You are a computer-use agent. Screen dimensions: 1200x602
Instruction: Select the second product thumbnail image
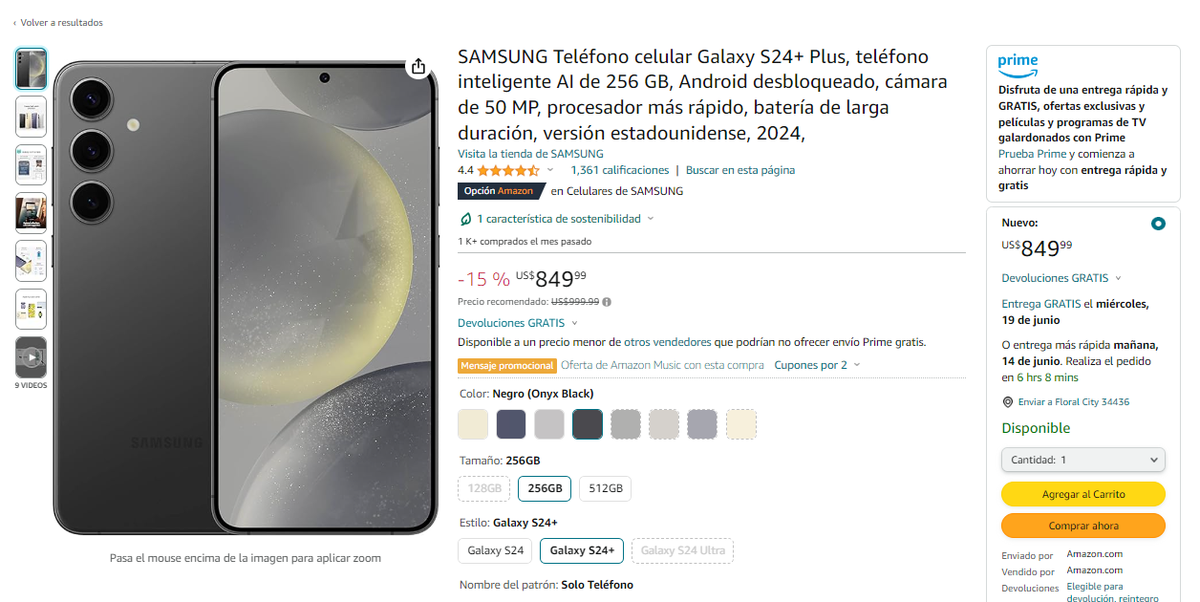[x=31, y=116]
